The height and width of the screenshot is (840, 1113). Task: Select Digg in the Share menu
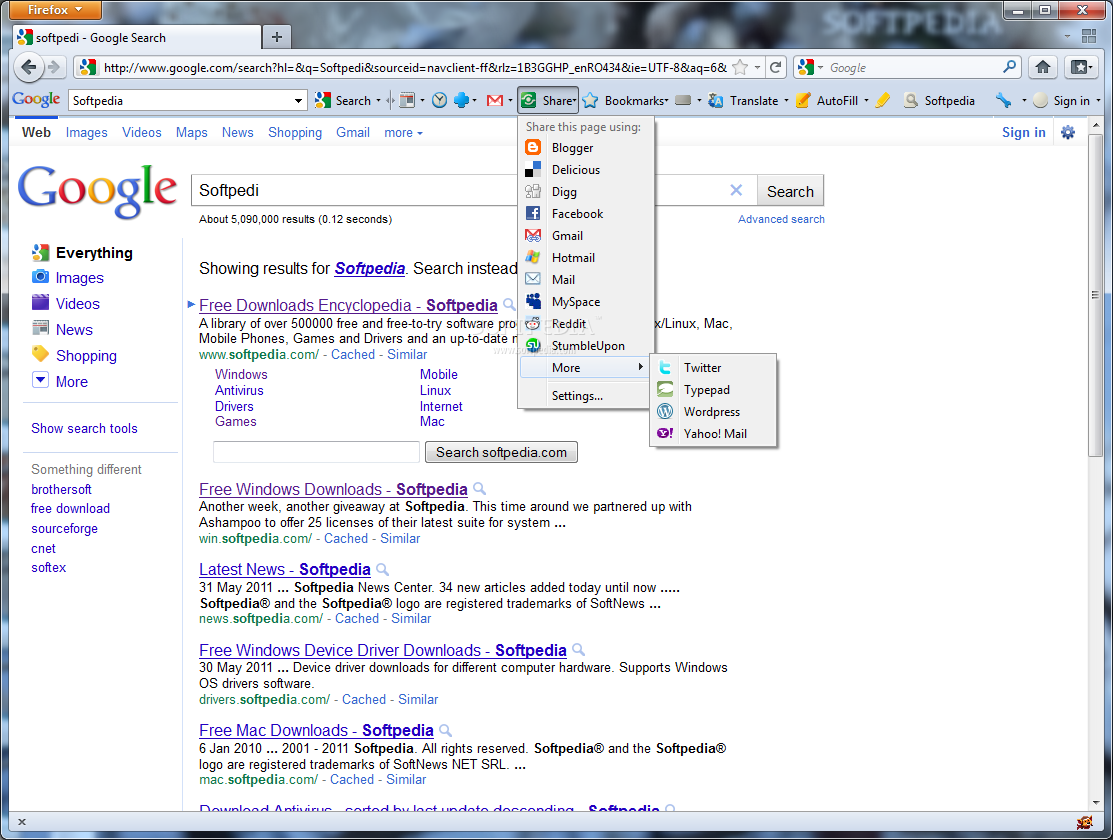[586, 192]
